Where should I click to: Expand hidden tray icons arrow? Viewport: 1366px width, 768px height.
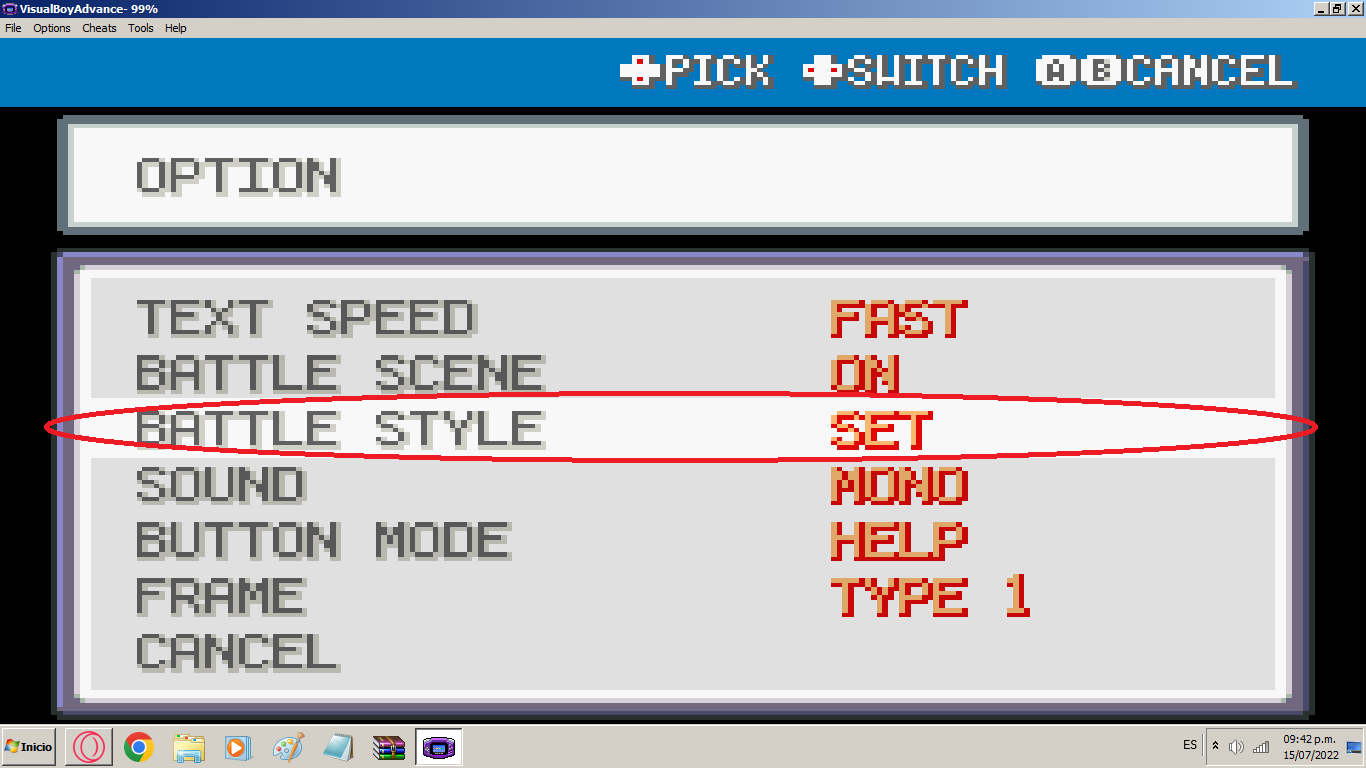1215,747
